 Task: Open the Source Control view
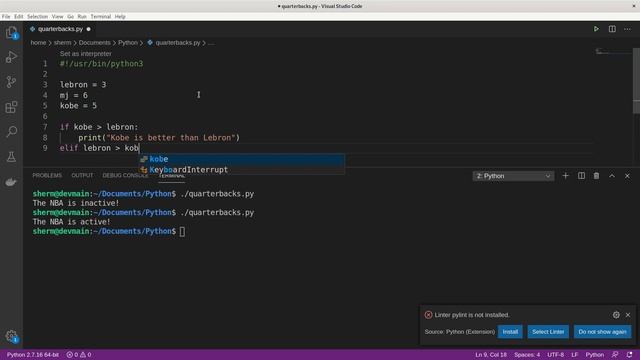point(11,82)
